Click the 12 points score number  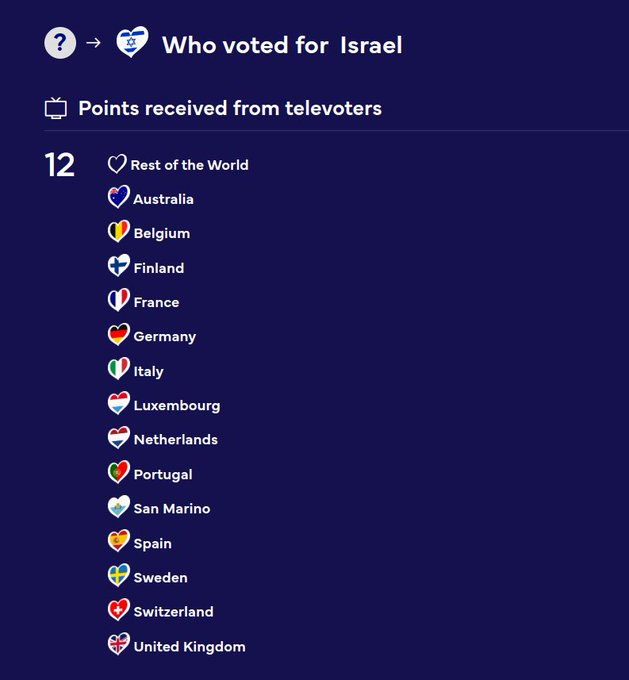[60, 165]
